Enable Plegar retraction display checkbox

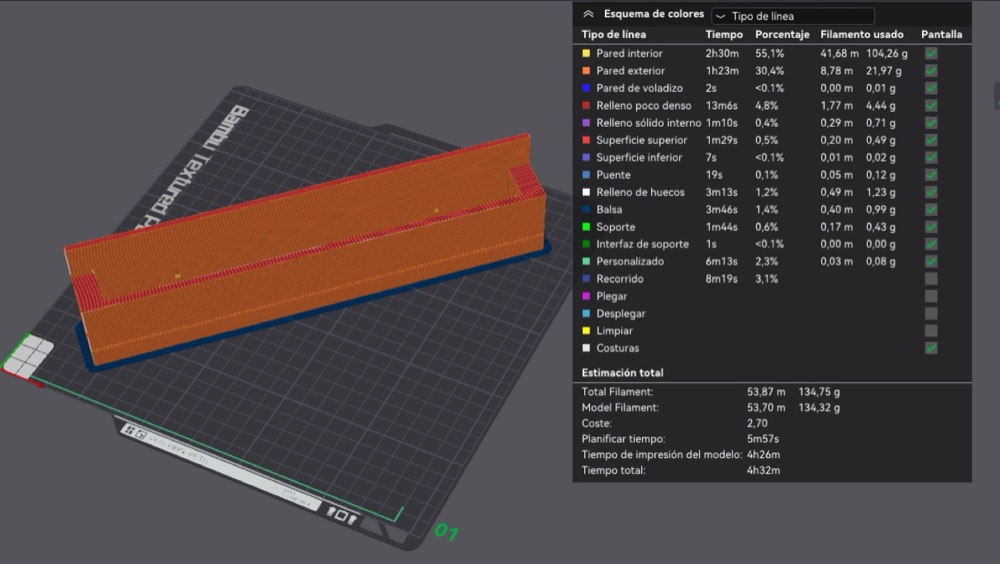(931, 296)
